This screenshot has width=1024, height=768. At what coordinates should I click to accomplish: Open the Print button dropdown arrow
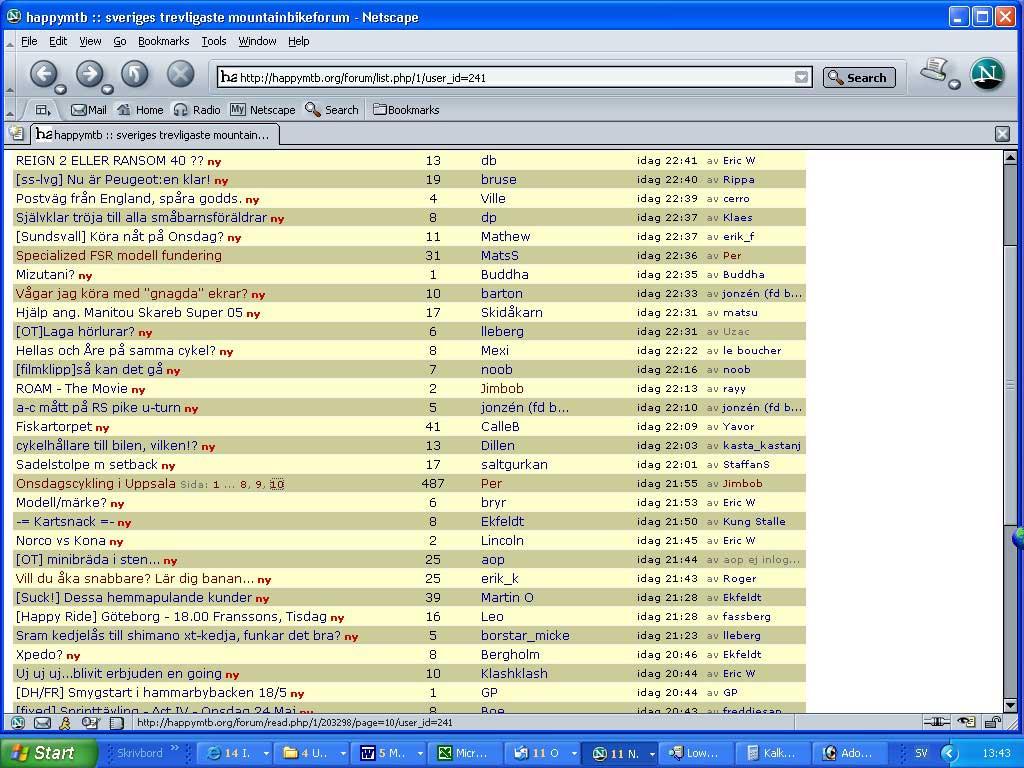click(x=954, y=84)
